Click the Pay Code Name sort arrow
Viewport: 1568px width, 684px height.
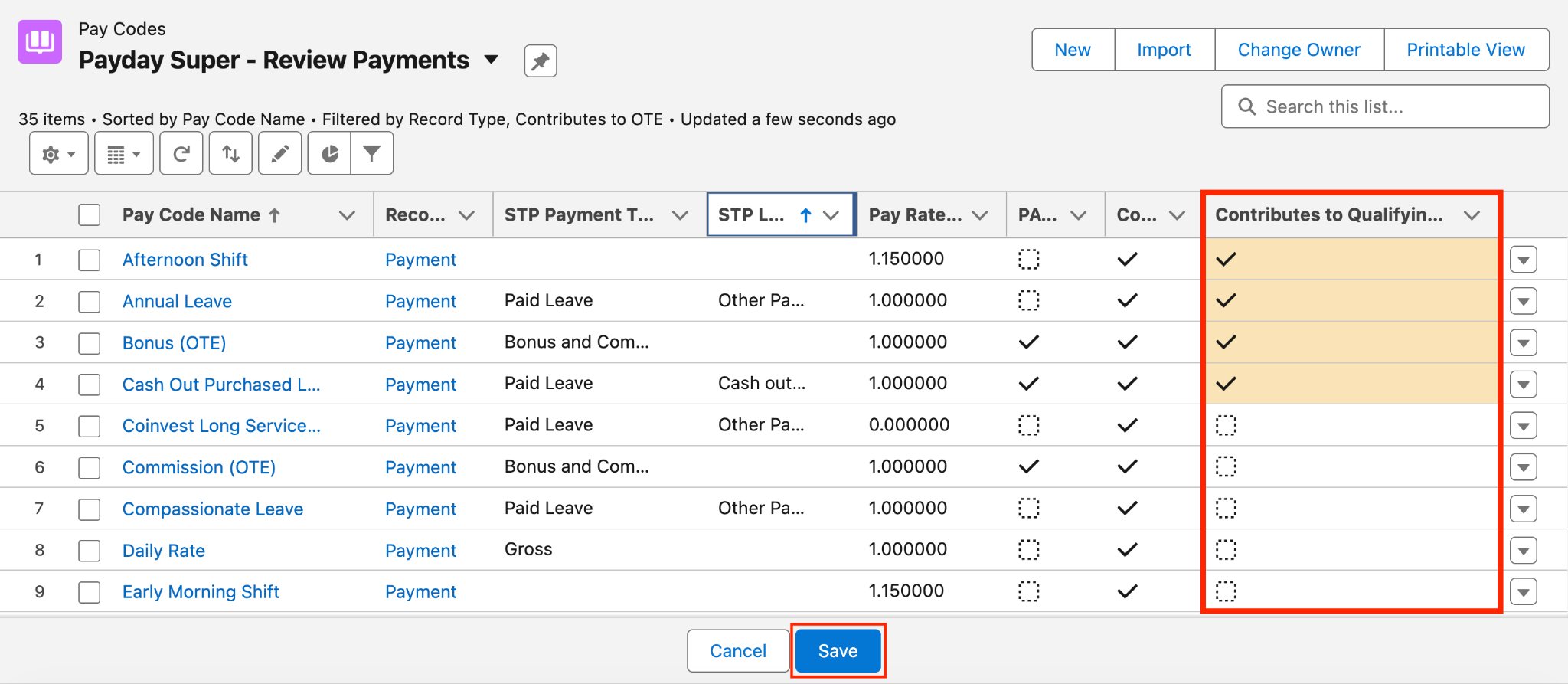click(275, 215)
